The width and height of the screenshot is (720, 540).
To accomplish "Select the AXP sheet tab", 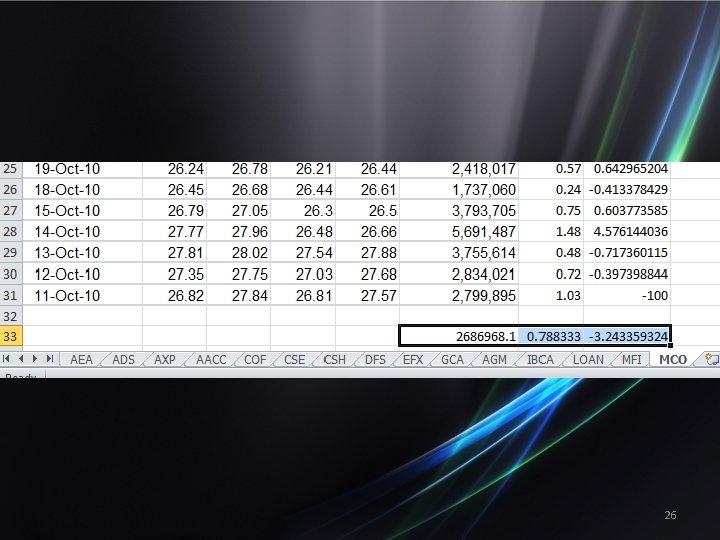I will 164,360.
